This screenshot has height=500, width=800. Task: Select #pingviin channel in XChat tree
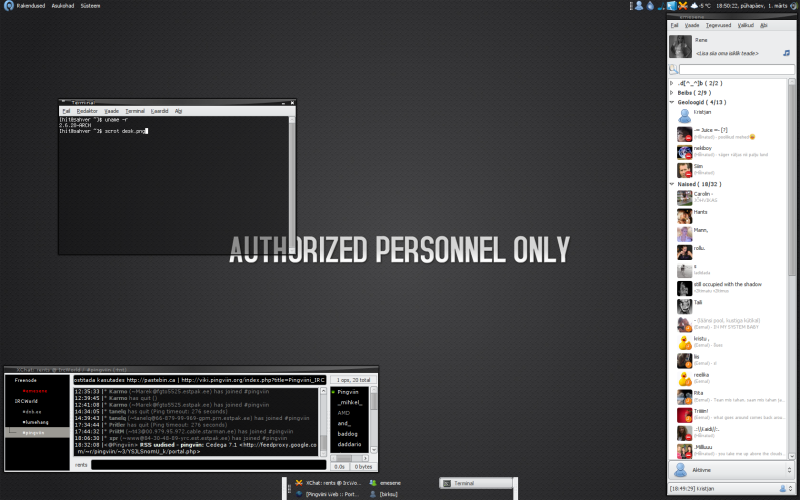tap(33, 433)
